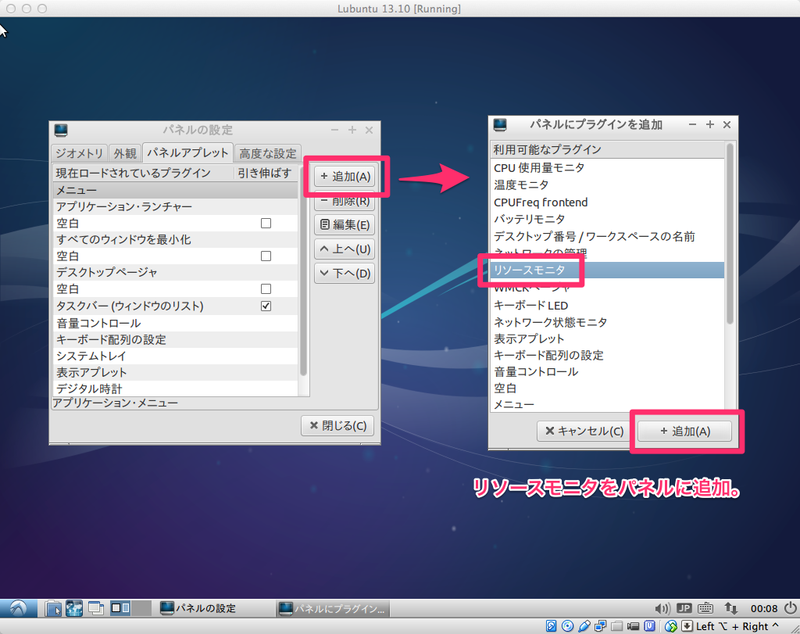Viewport: 800px width, 634px height.
Task: Move plugin down with 下へ(D)
Action: click(x=345, y=273)
